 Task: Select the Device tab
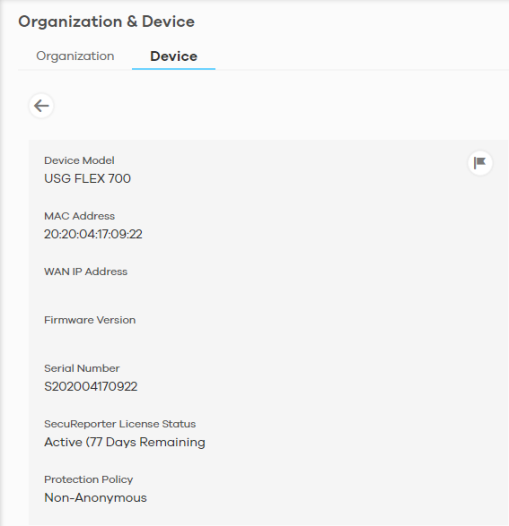[x=173, y=56]
